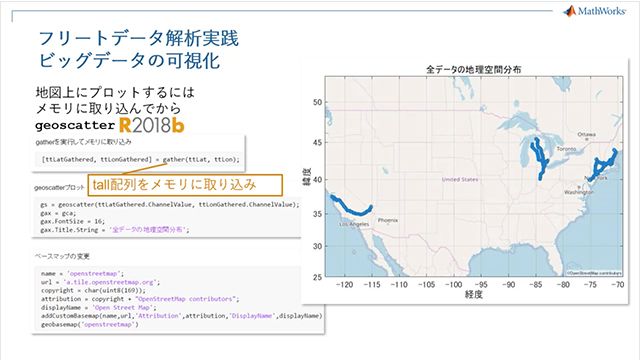Click the 'gs = geoscatter(...)' code line
Image resolution: width=640 pixels, height=360 pixels.
tap(170, 204)
